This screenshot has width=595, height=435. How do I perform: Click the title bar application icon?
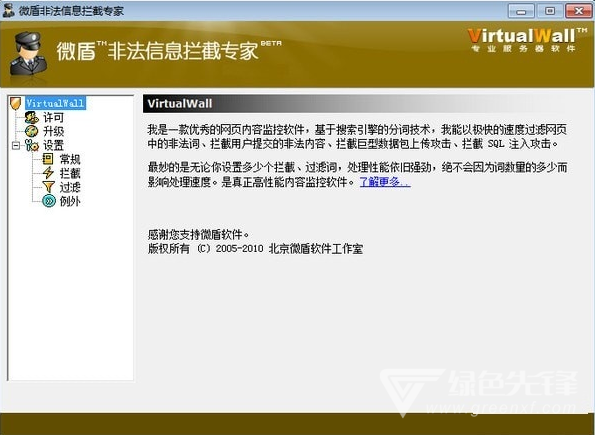point(8,10)
